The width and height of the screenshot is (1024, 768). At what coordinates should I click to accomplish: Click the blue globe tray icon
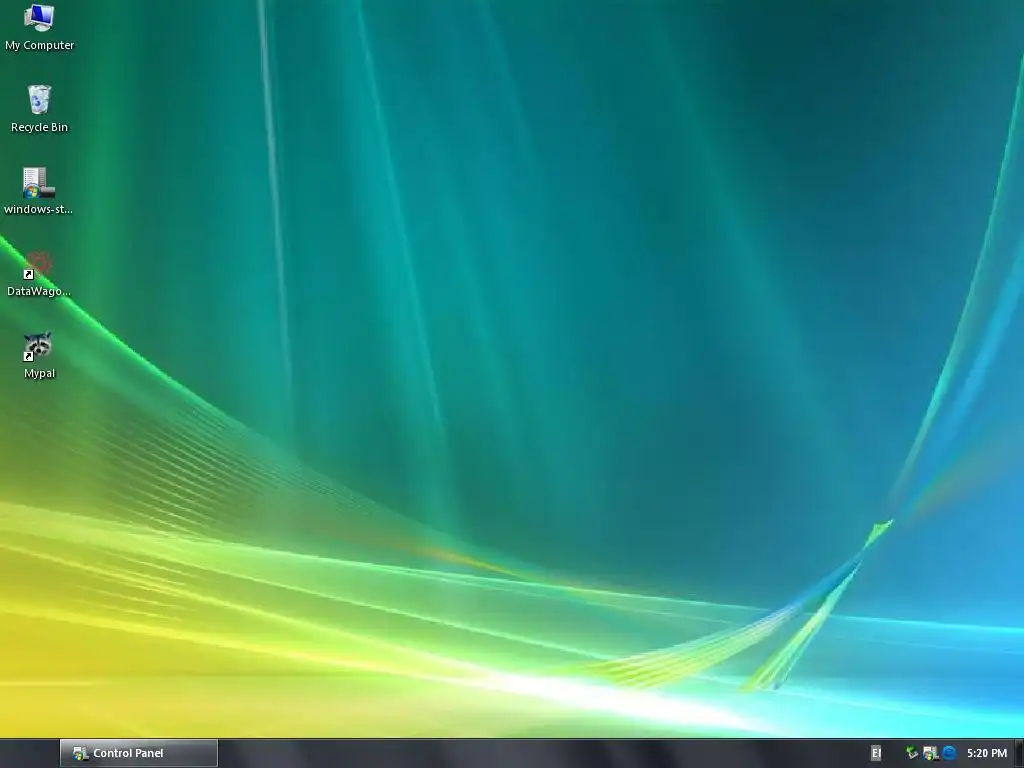pyautogui.click(x=949, y=753)
